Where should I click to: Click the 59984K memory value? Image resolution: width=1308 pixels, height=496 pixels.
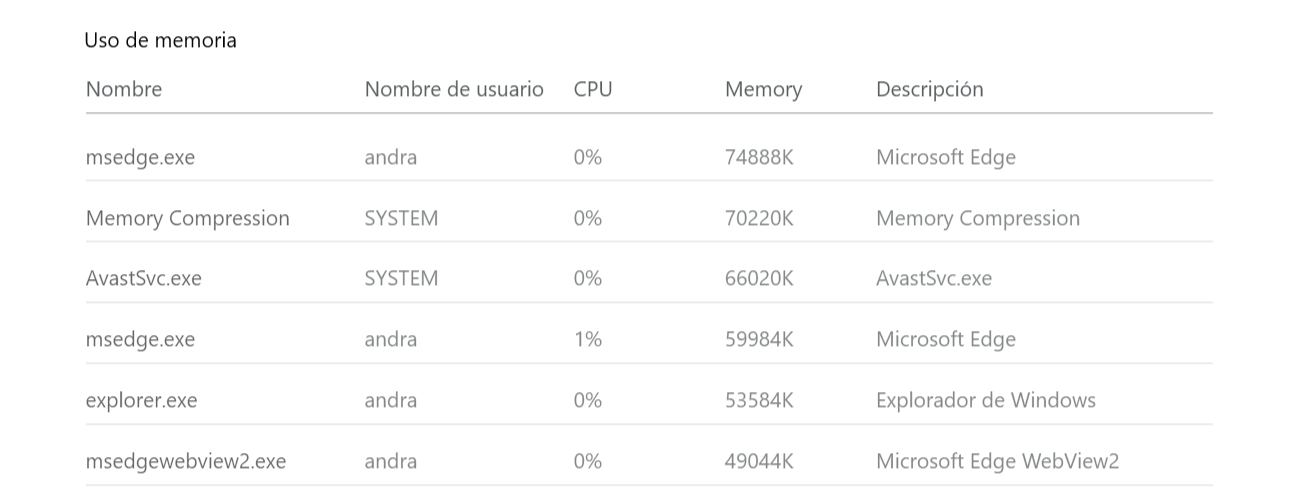pyautogui.click(x=759, y=339)
